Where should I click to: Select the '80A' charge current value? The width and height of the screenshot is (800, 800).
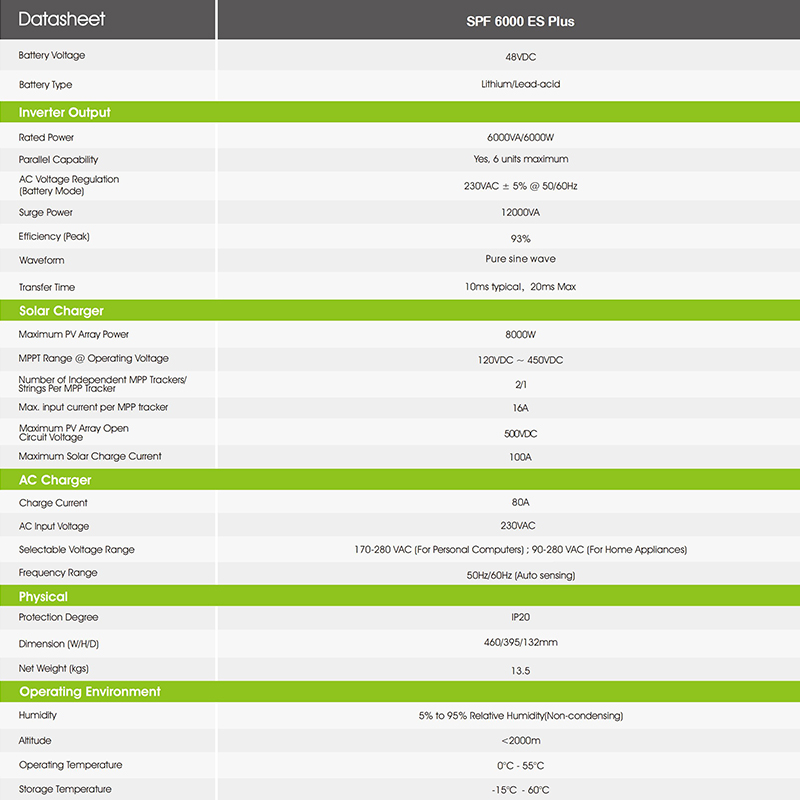coord(520,503)
